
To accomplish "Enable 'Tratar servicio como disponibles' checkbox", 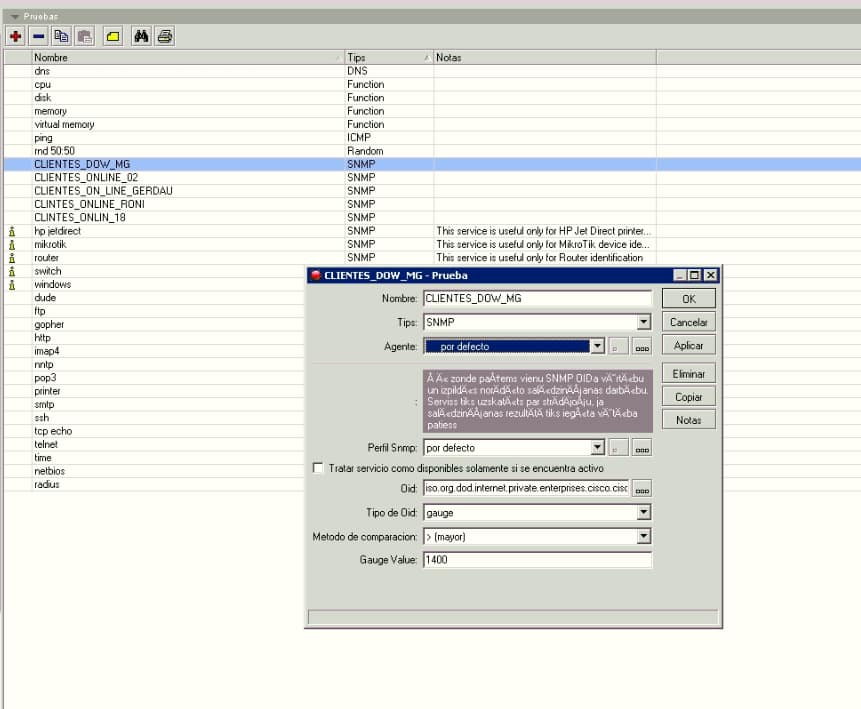I will coord(318,468).
